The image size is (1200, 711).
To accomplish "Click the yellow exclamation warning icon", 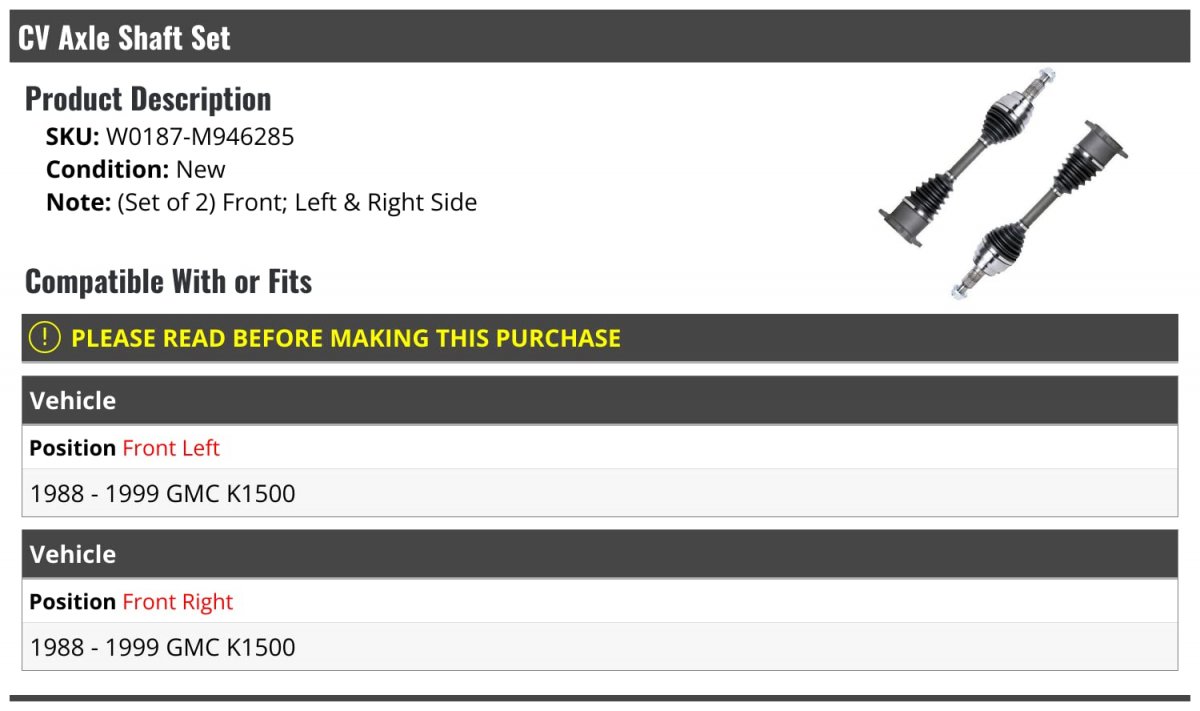I will (45, 337).
